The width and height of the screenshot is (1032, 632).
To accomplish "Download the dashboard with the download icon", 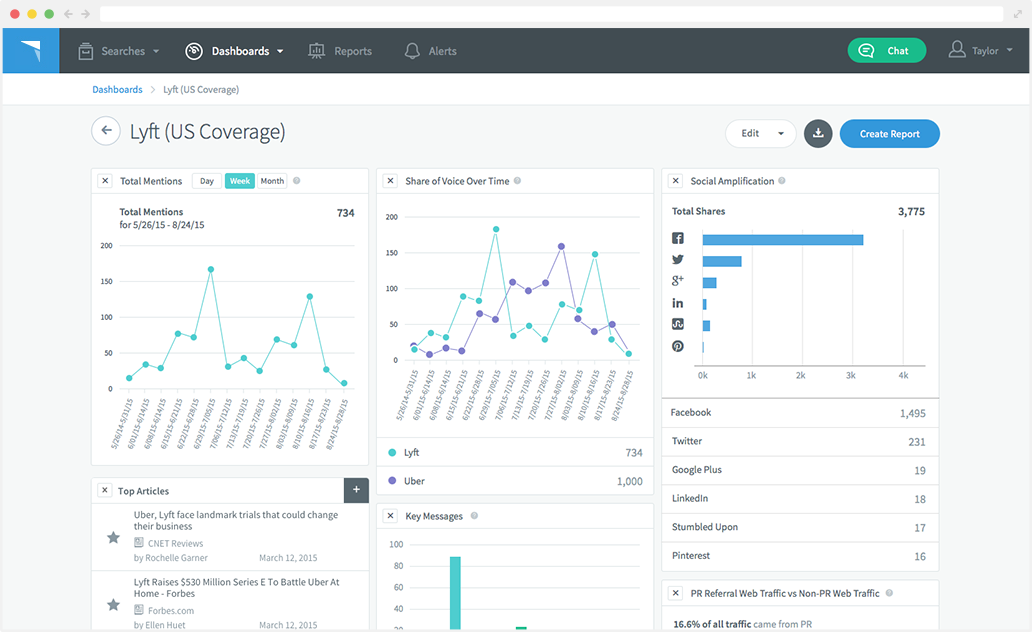I will pyautogui.click(x=818, y=134).
